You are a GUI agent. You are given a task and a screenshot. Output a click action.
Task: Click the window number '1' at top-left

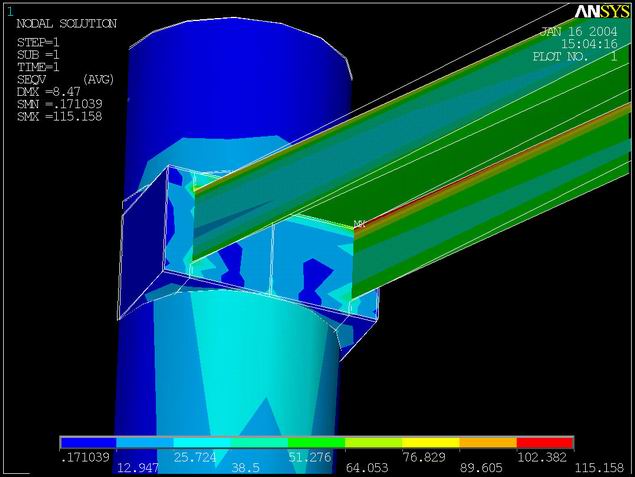coord(10,12)
